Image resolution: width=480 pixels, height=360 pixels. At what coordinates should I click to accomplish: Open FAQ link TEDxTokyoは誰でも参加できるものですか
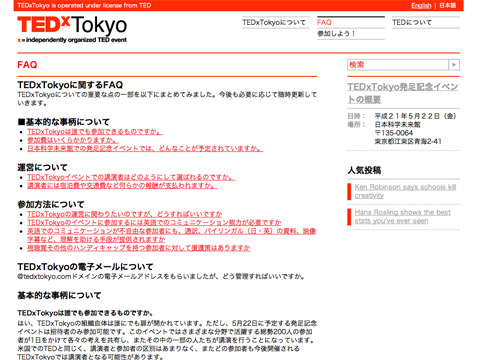pos(95,132)
